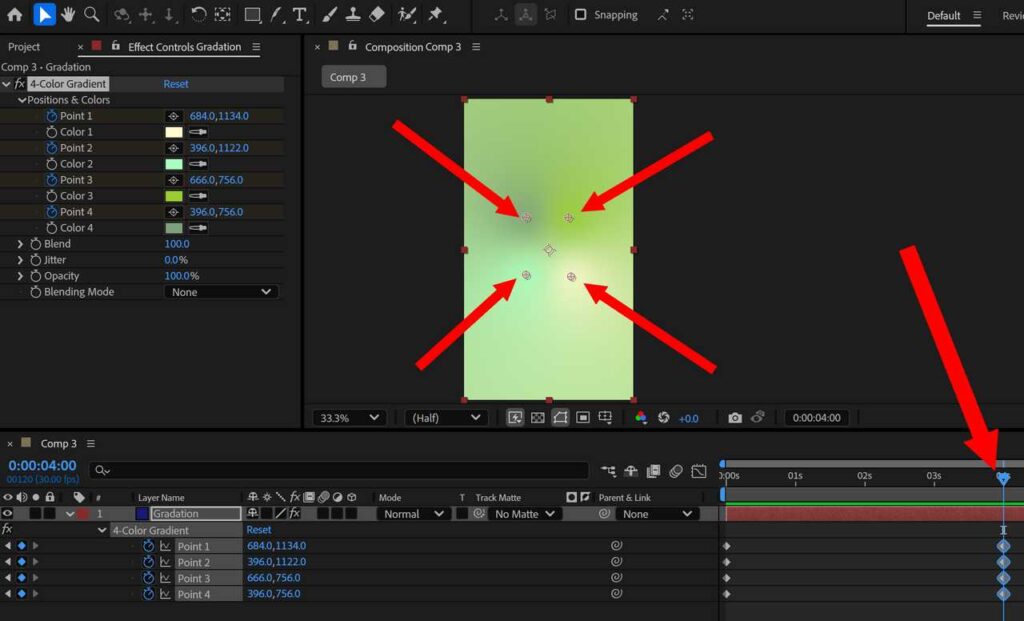
Task: Click the Home icon in toolbar
Action: point(14,14)
